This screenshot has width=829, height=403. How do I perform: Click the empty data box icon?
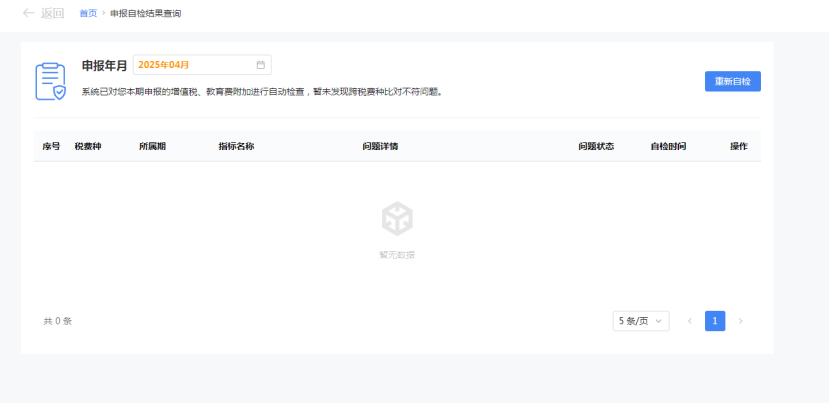397,219
